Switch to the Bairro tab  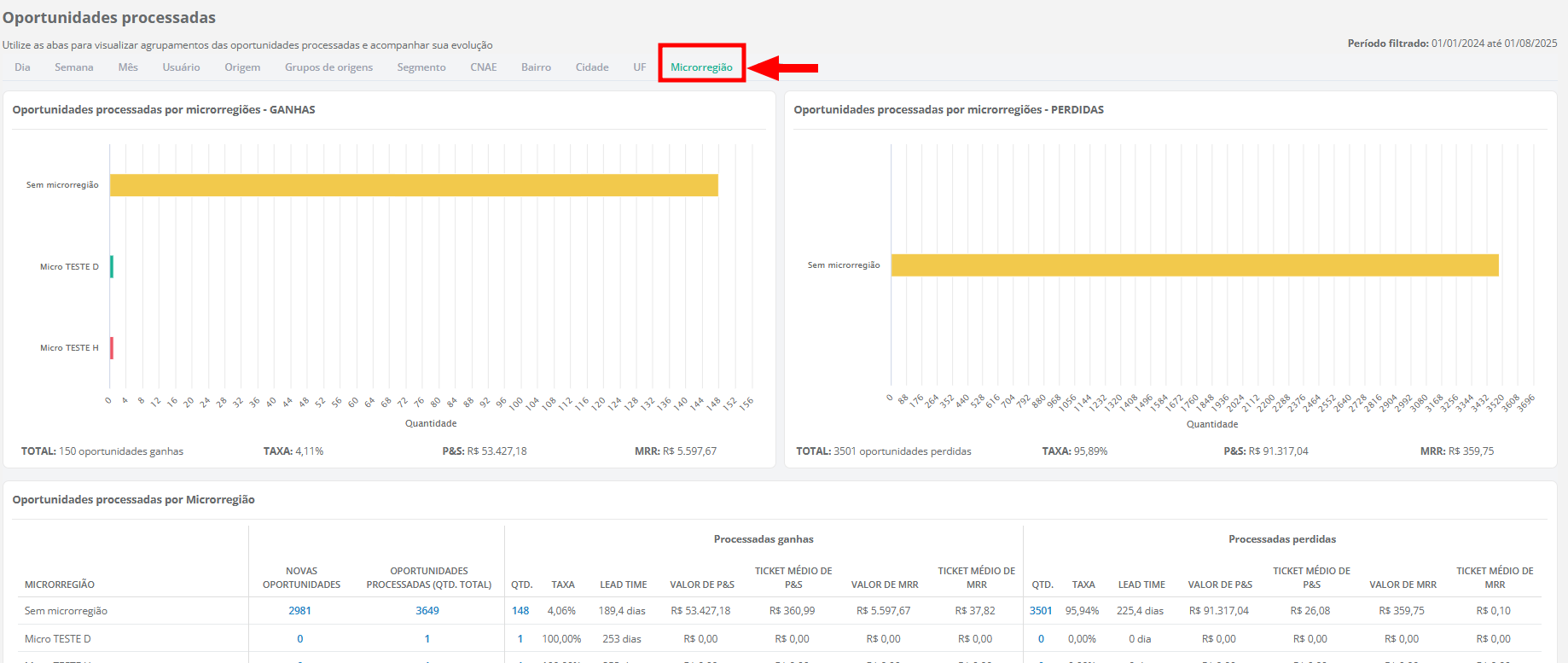click(536, 67)
